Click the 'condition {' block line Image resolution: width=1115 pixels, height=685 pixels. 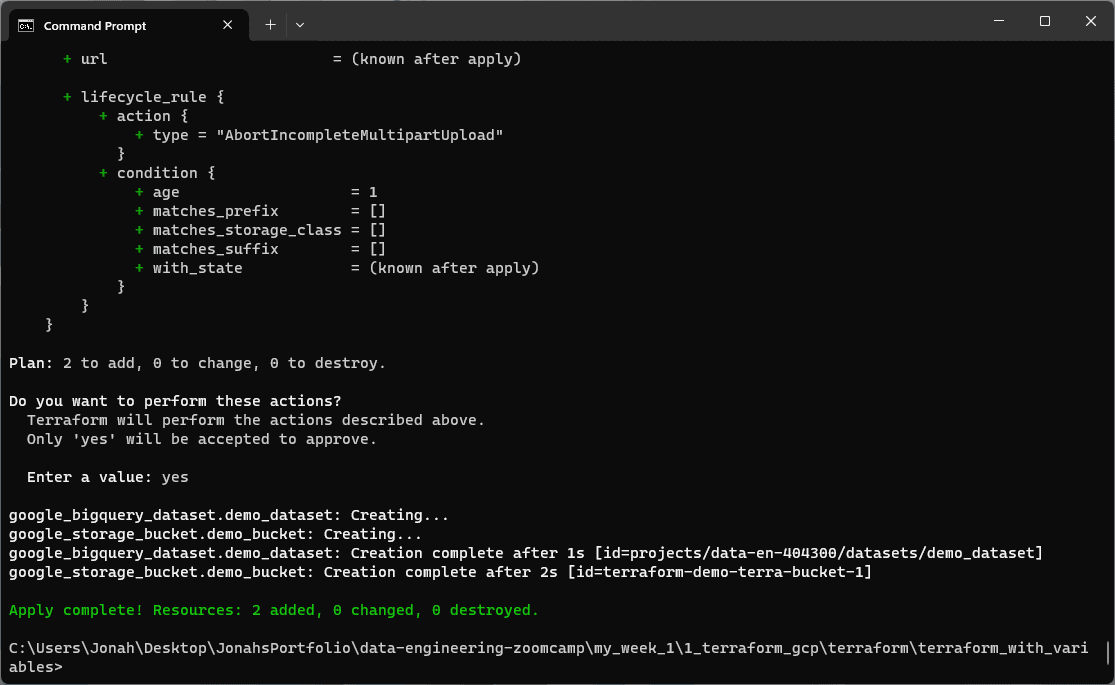coord(157,173)
